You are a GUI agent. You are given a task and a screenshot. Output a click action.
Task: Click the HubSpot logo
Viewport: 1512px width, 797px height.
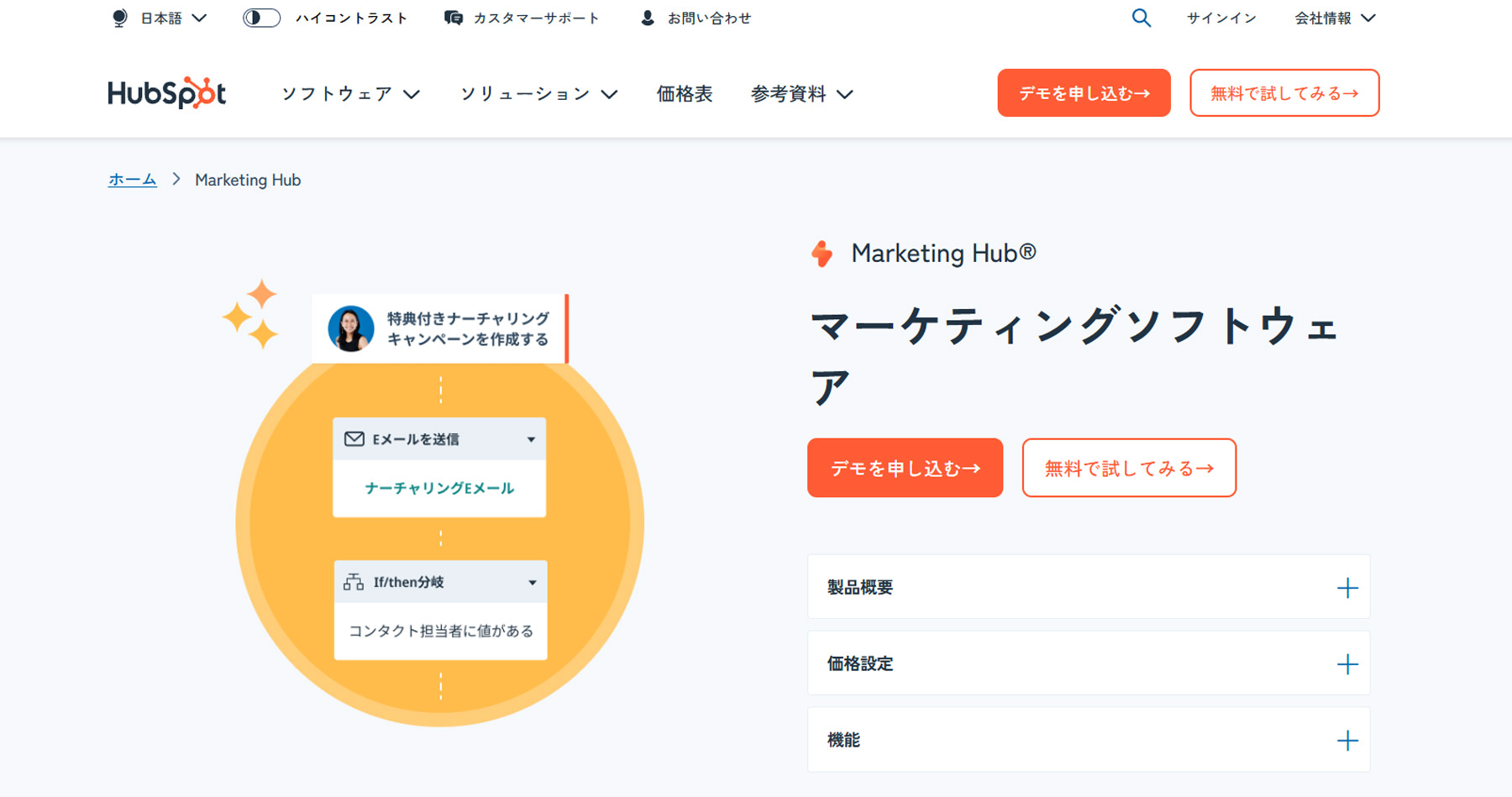[166, 93]
